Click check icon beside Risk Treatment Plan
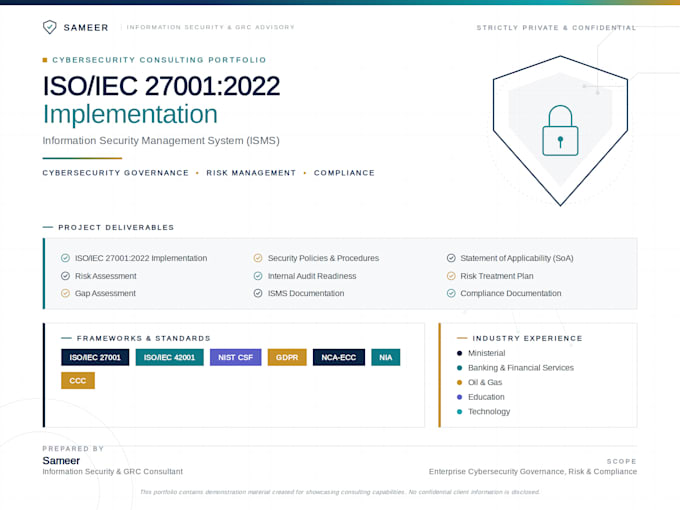 click(451, 276)
